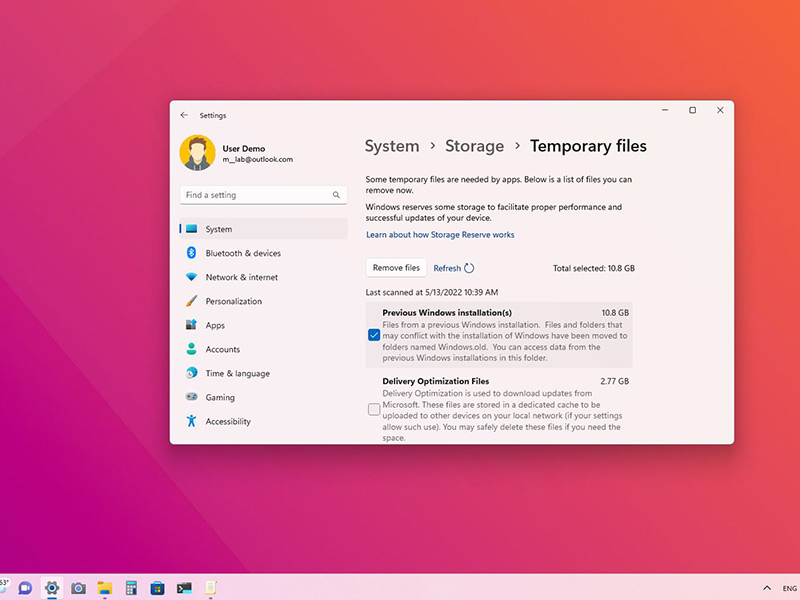Viewport: 800px width, 600px height.
Task: Click the 10.8 GB size of Previous Windows installation(s)
Action: tap(615, 313)
